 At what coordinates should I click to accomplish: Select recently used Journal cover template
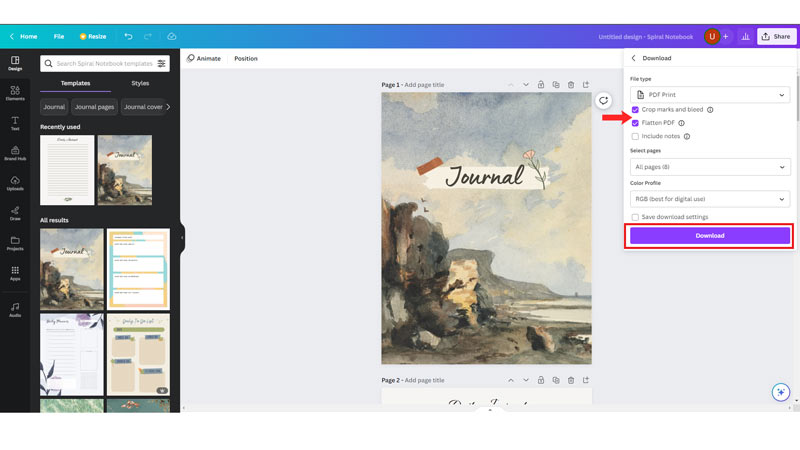click(124, 170)
